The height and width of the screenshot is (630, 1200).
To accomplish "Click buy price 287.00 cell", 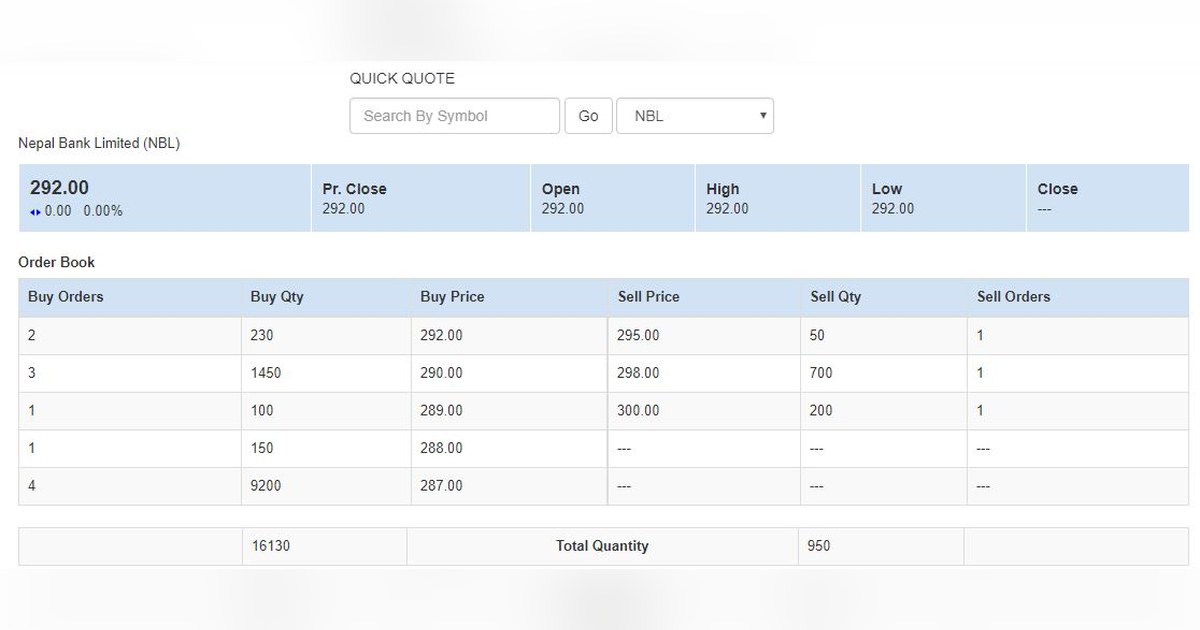I will (509, 486).
